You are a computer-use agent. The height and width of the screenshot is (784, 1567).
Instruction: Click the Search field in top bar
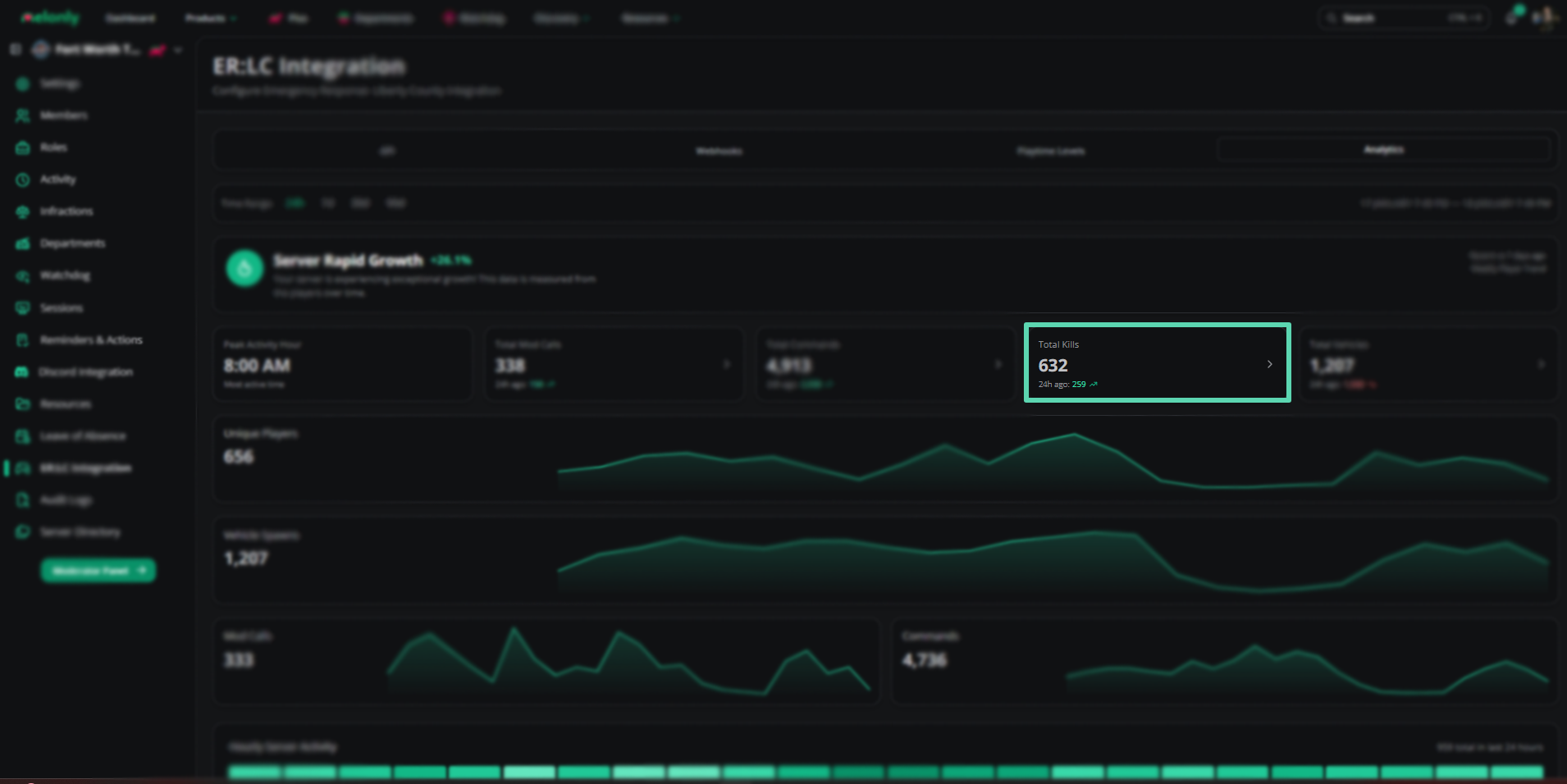(1404, 18)
